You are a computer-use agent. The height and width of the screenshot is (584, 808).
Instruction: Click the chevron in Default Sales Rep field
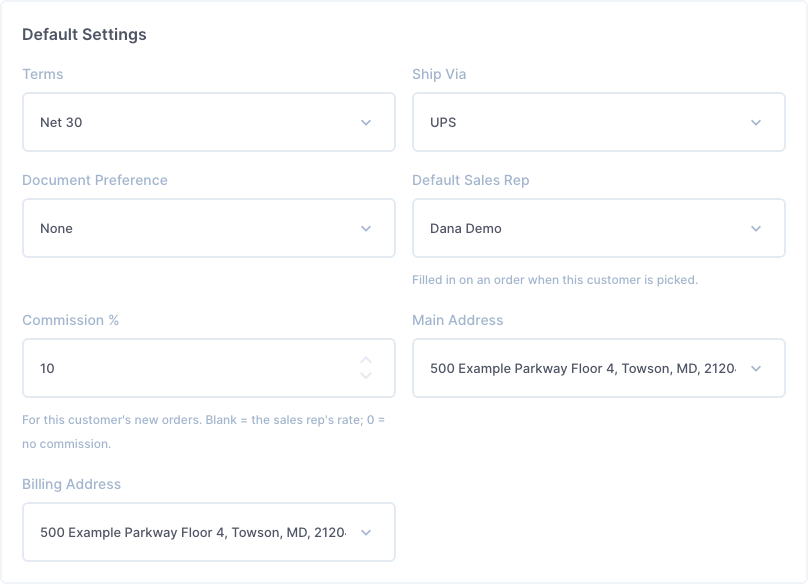pos(756,228)
